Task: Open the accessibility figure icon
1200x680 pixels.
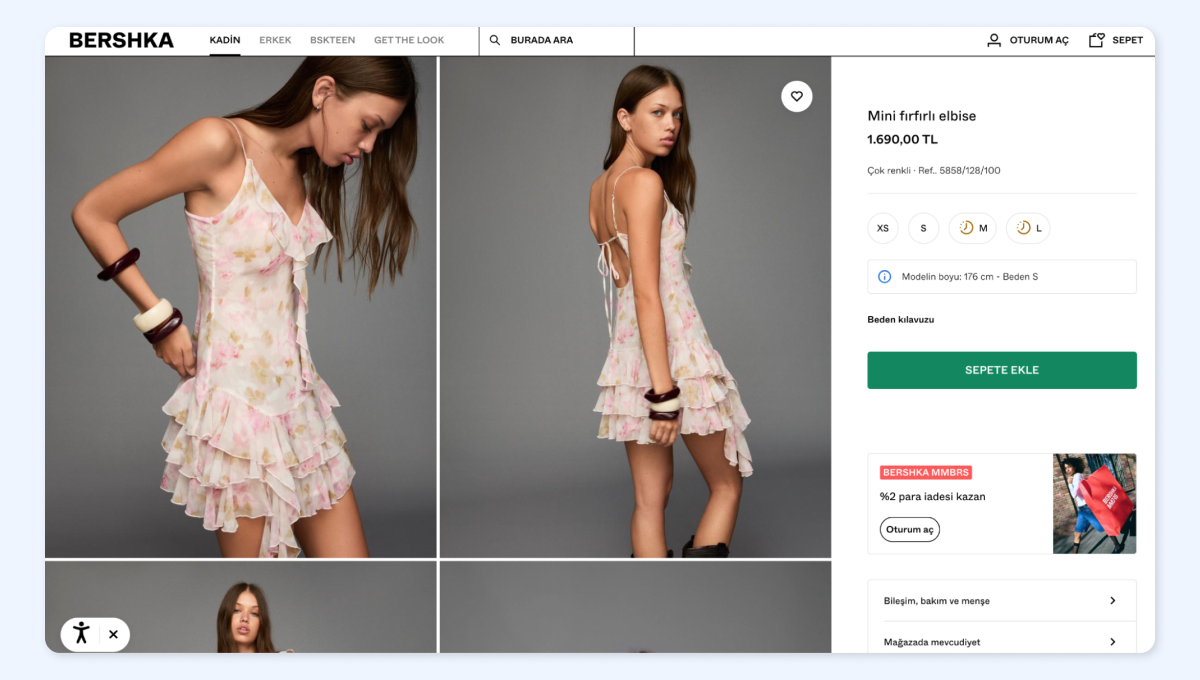Action: (x=82, y=634)
